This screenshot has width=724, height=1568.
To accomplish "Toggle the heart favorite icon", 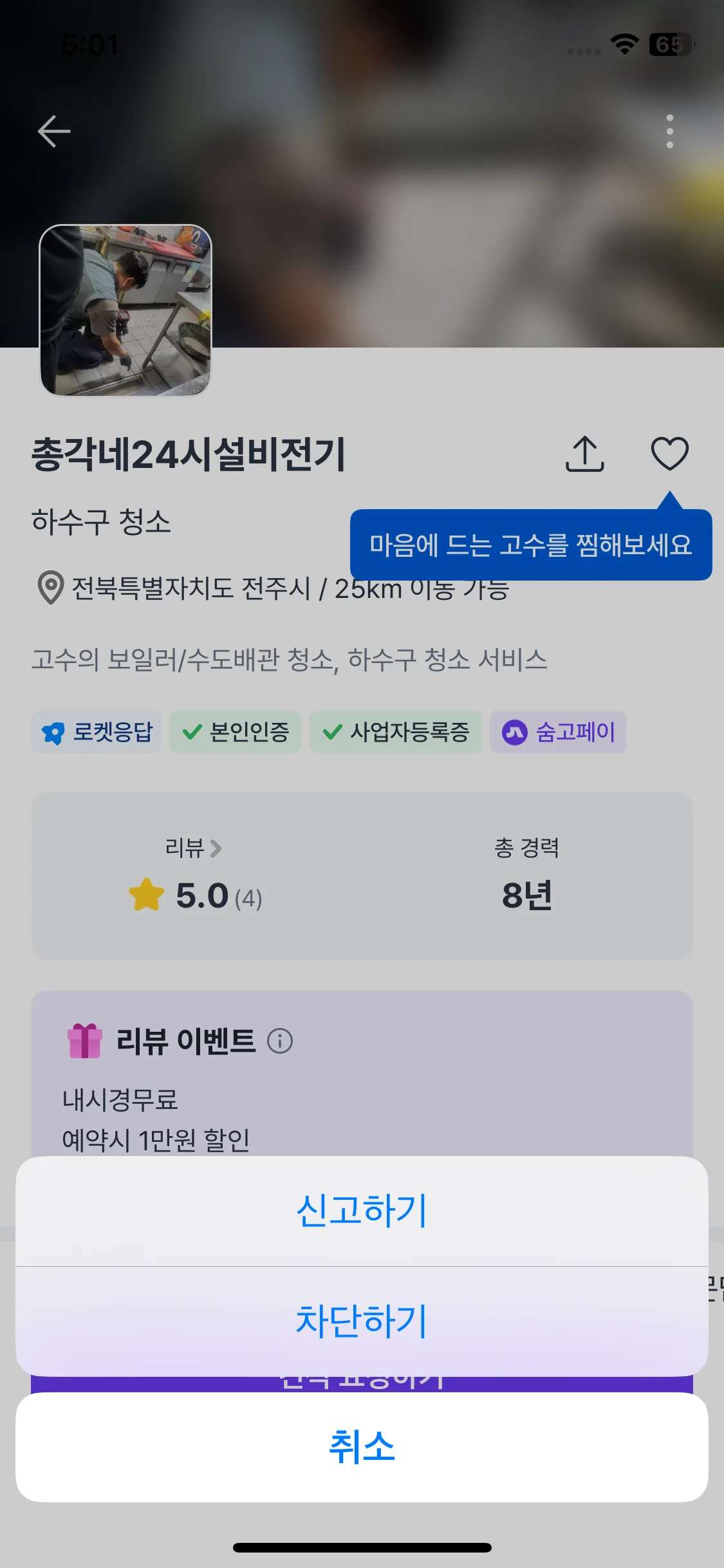I will (x=669, y=454).
